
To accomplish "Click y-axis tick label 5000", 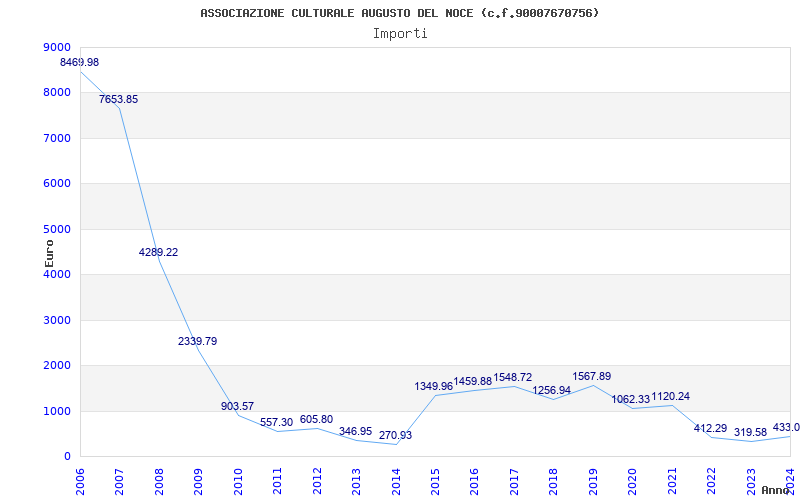I will coord(56,230).
